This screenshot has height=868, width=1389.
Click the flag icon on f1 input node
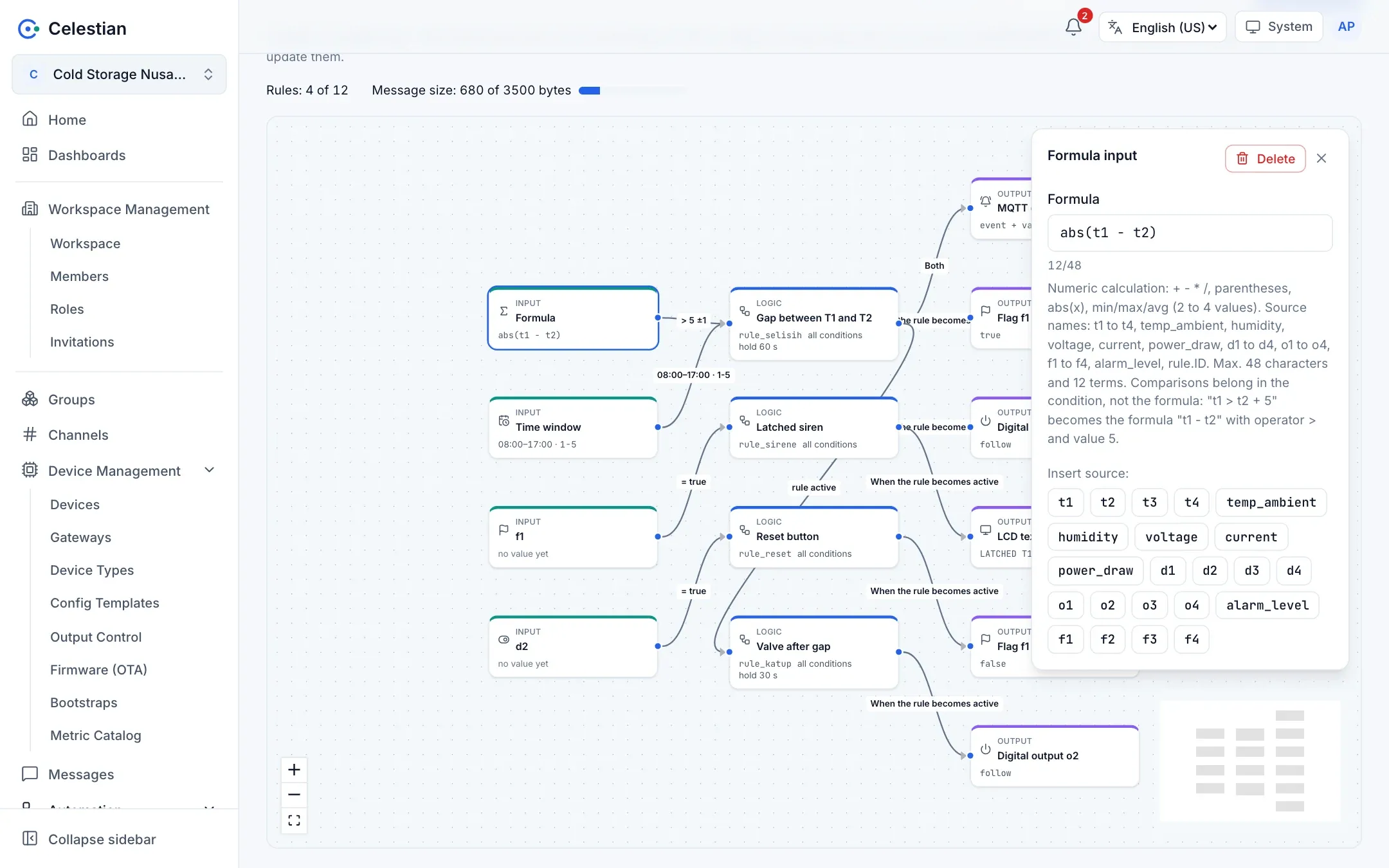click(504, 530)
